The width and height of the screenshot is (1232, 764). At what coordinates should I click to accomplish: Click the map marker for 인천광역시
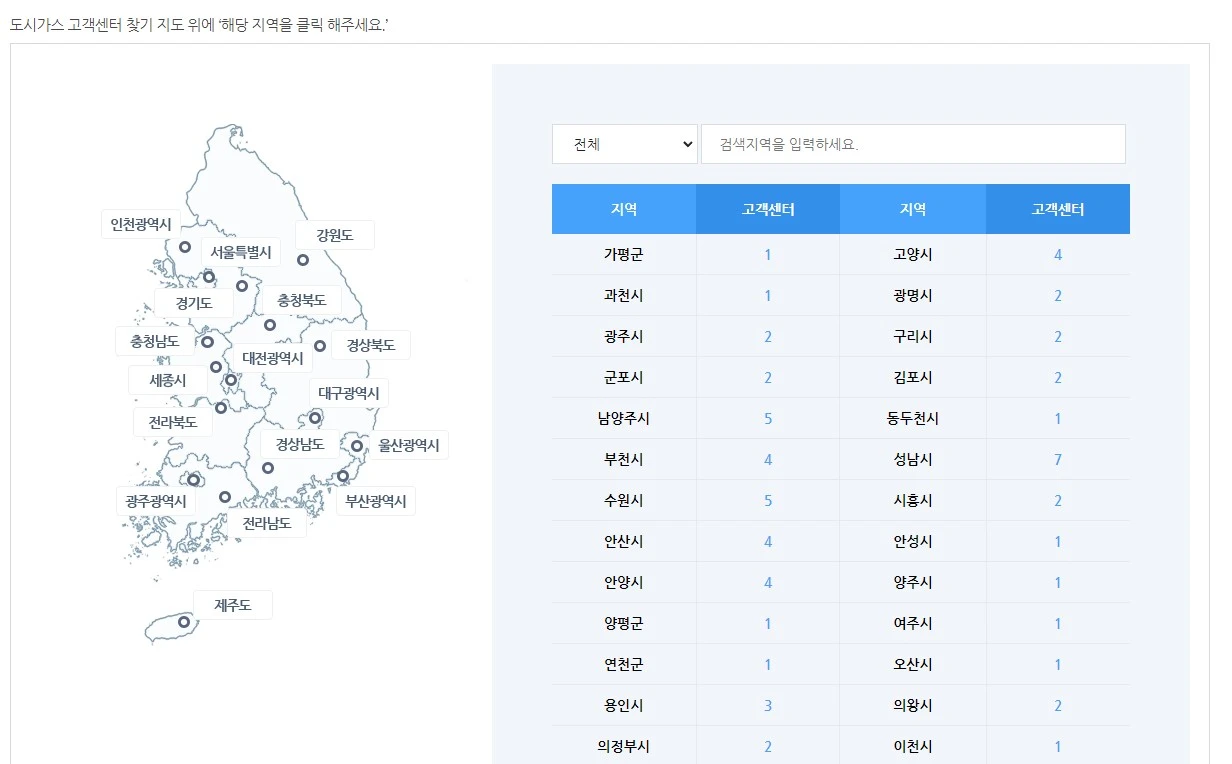coord(185,247)
